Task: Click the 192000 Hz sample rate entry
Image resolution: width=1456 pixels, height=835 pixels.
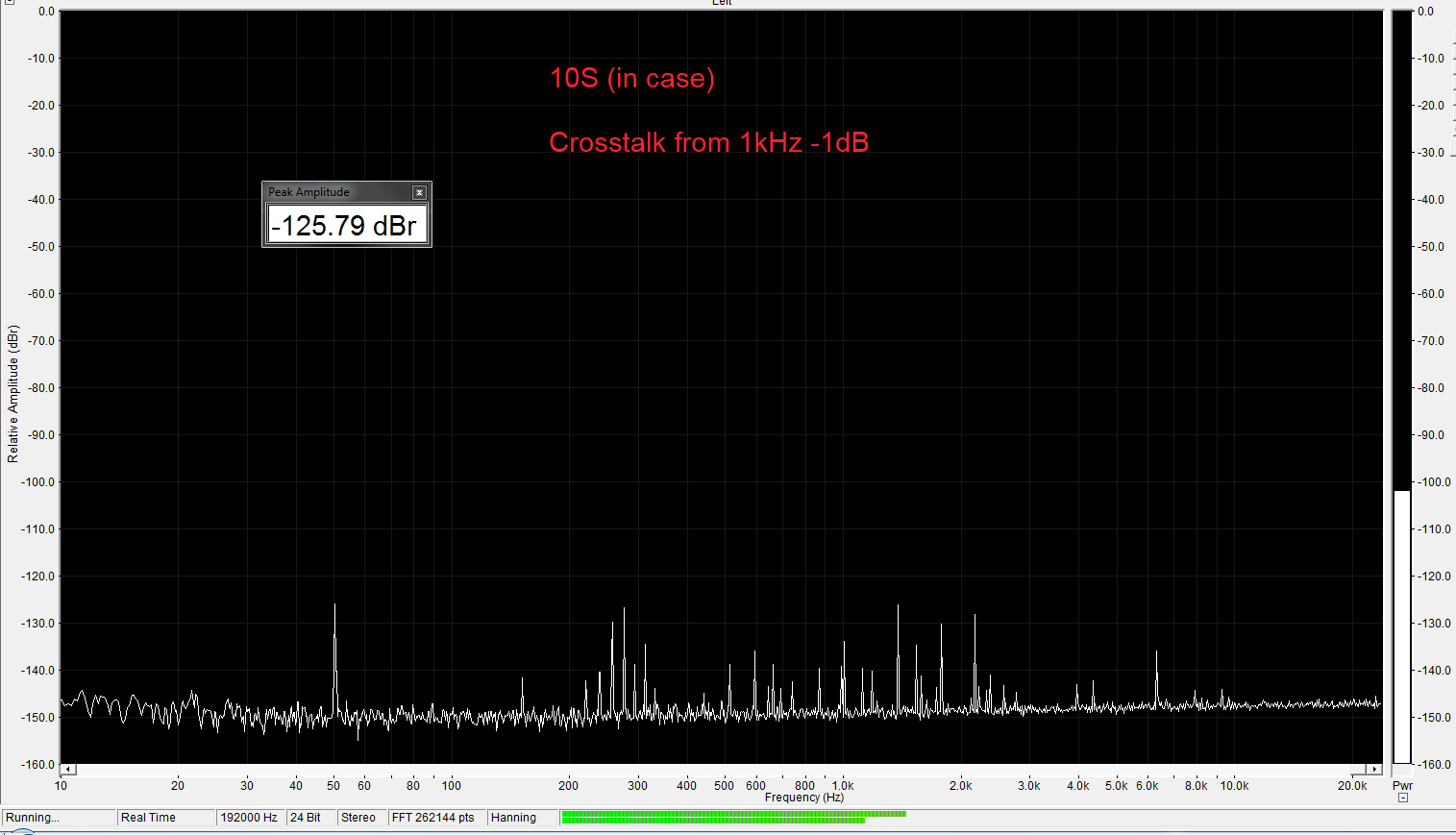Action: (250, 818)
